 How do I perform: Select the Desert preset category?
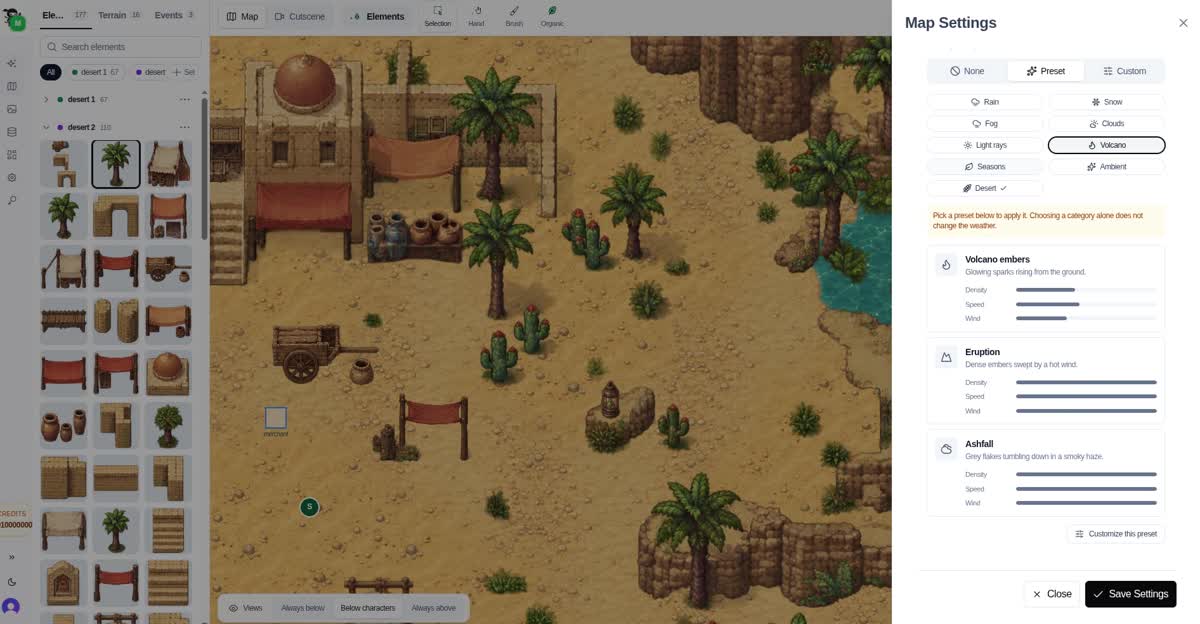985,188
